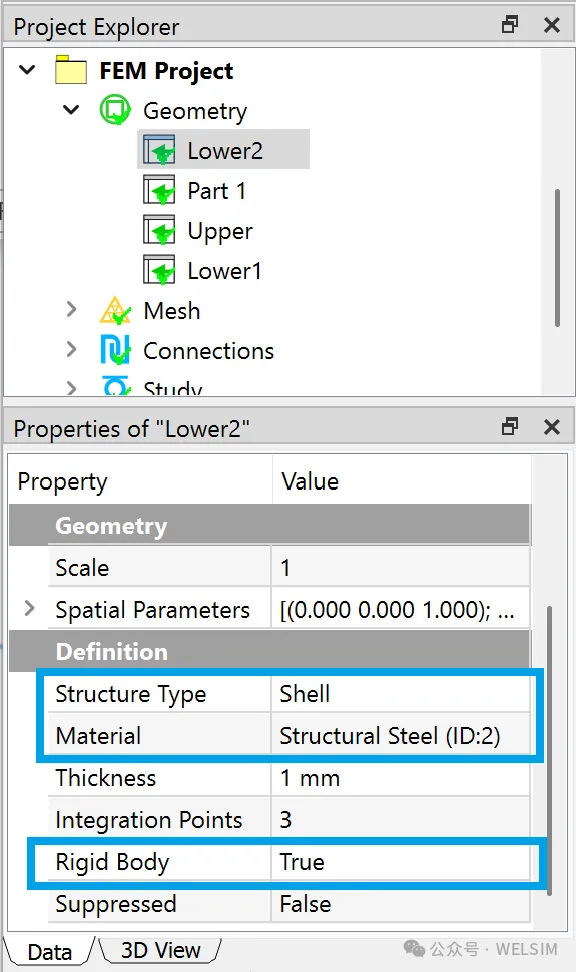Screen dimensions: 576x972
Task: Open the Structure Type Shell value
Action: (x=401, y=694)
